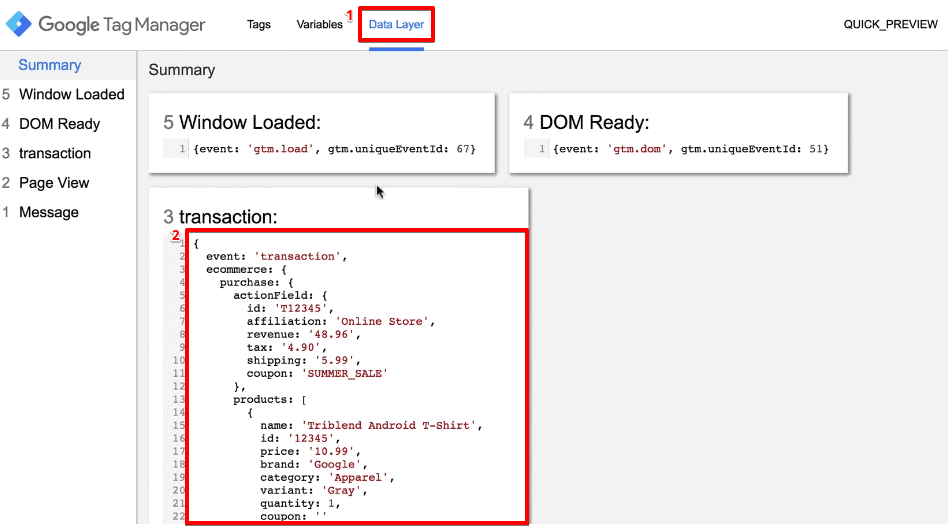Screen dimensions: 948x529
Task: Click the coupon 'SUMMER_SALE' line
Action: tap(317, 374)
